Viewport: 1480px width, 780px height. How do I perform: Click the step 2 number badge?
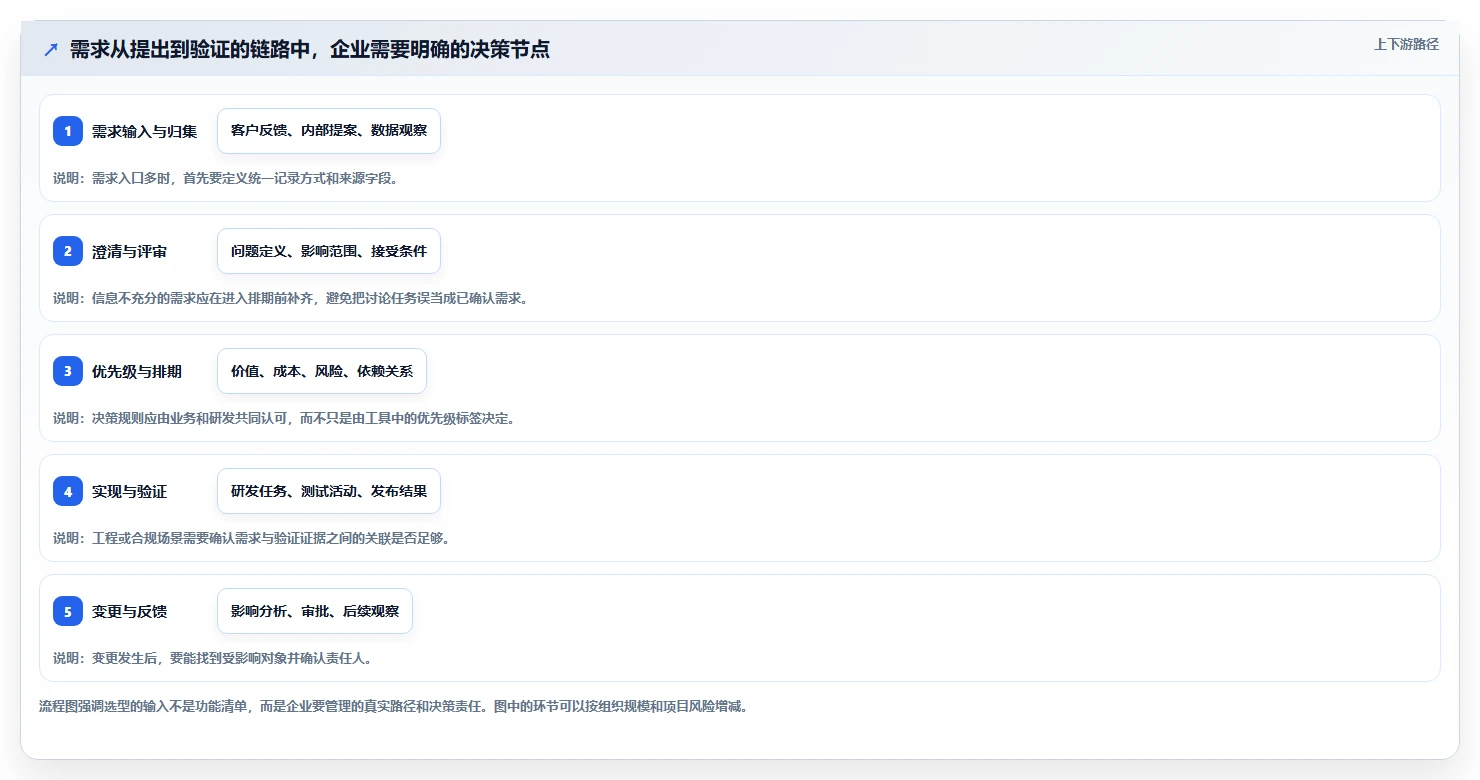pyautogui.click(x=68, y=251)
